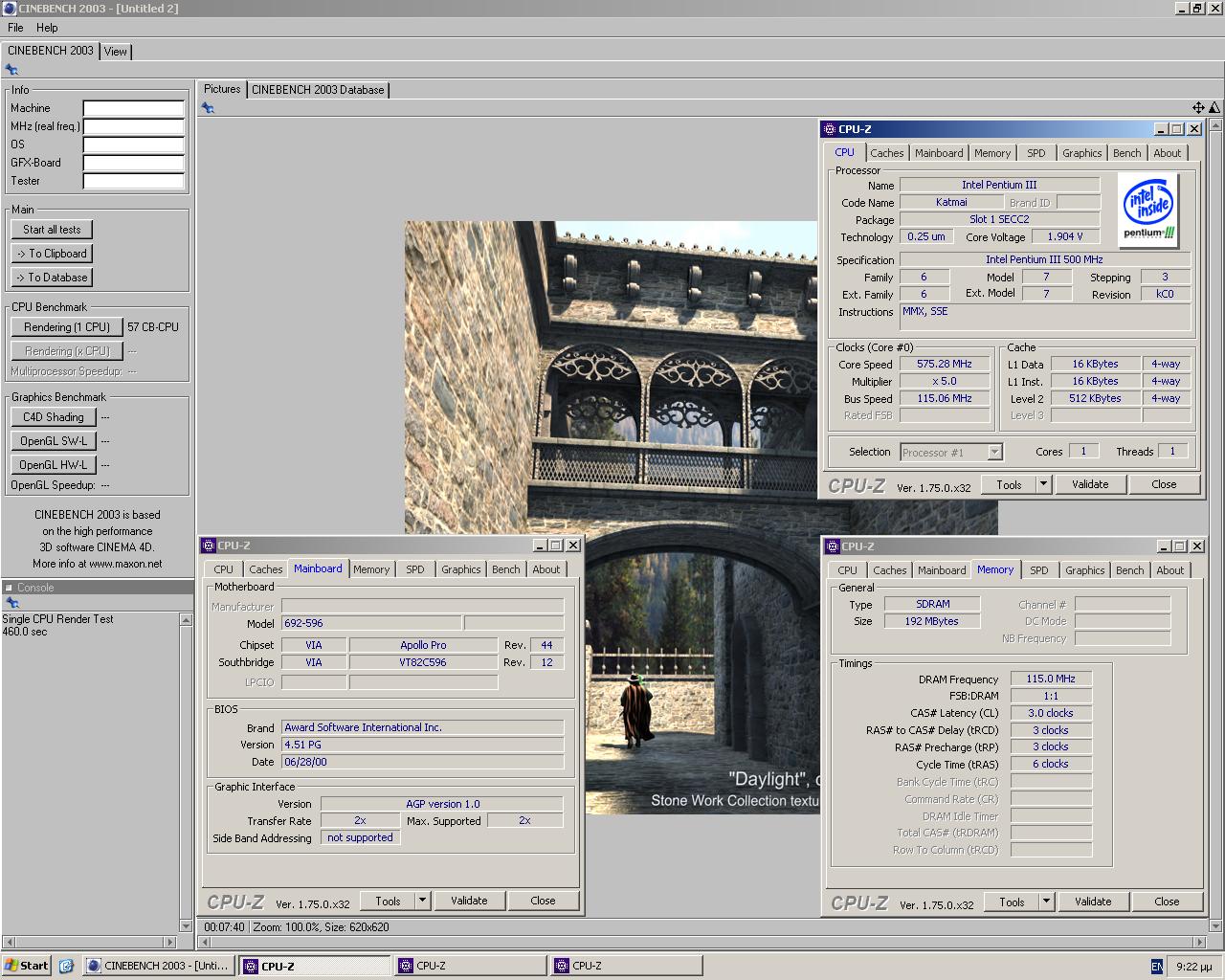The width and height of the screenshot is (1225, 980).
Task: Click in the MHz (real freq.) field
Action: click(133, 126)
